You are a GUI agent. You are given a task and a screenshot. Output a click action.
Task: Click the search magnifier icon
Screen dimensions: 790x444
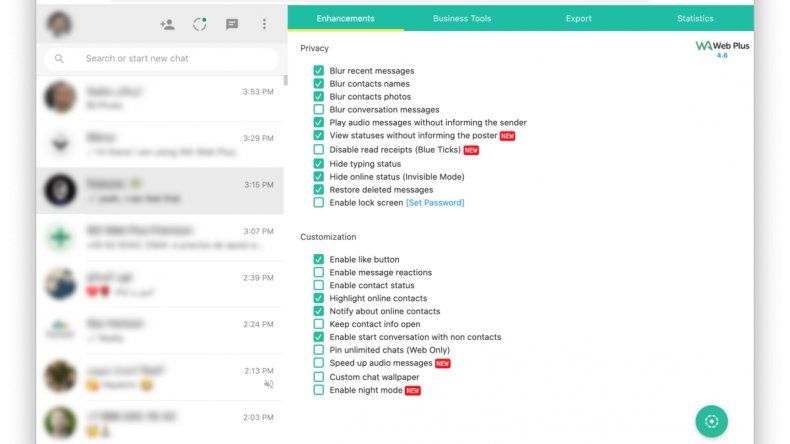point(59,58)
